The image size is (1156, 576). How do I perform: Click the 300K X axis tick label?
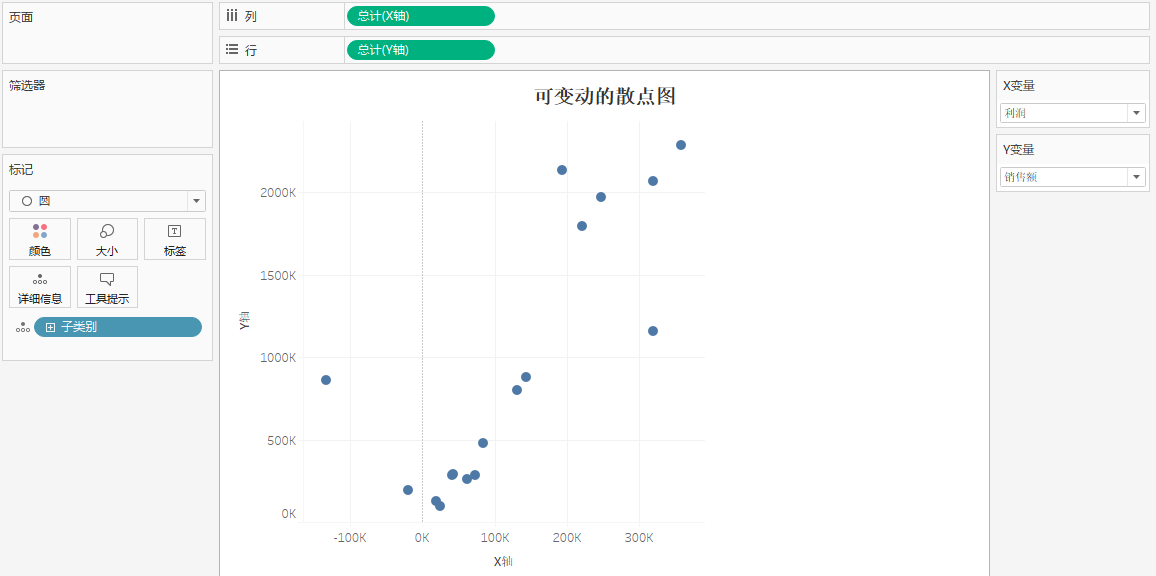click(x=638, y=538)
